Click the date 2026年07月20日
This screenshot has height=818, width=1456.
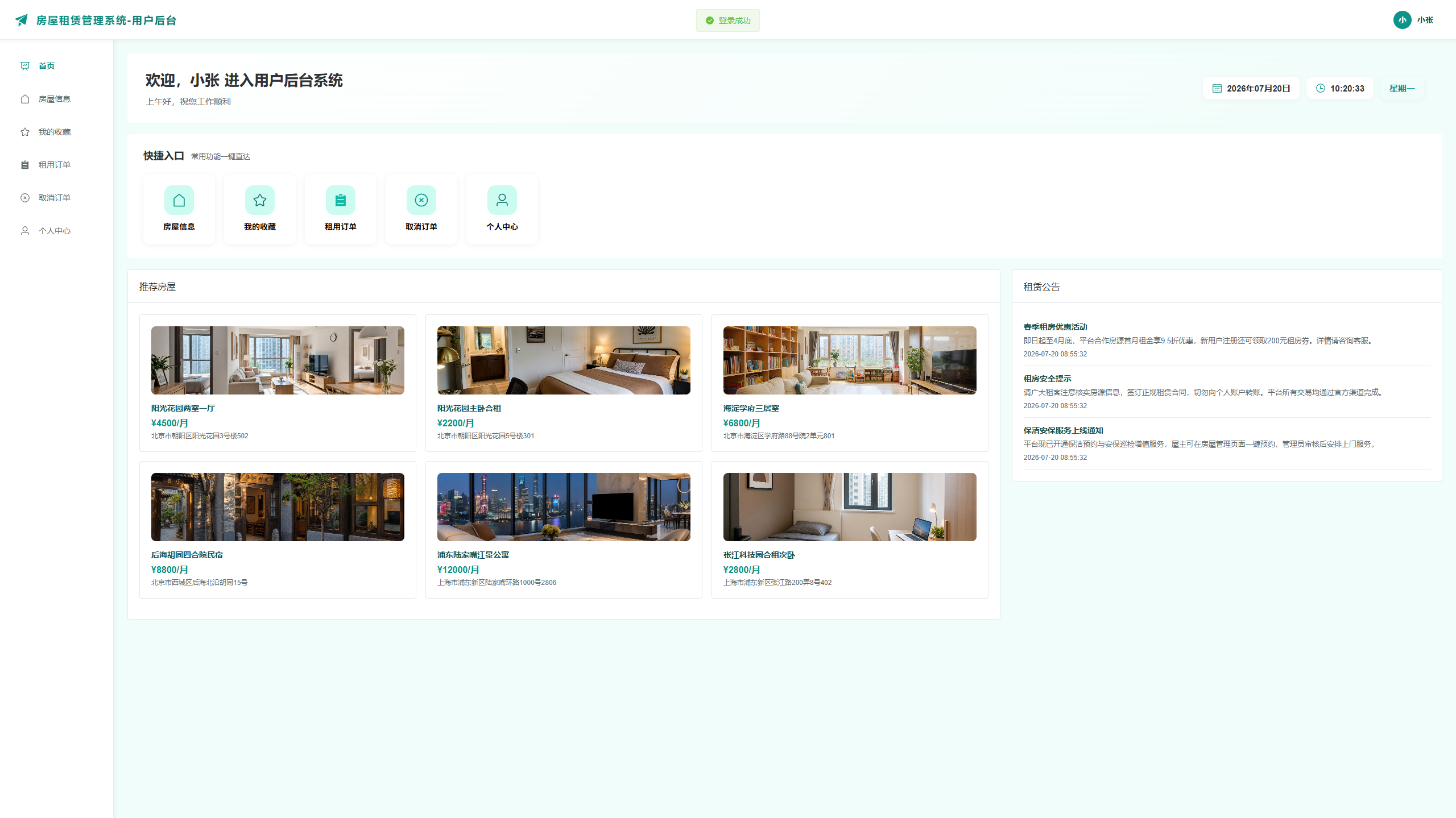1259,88
